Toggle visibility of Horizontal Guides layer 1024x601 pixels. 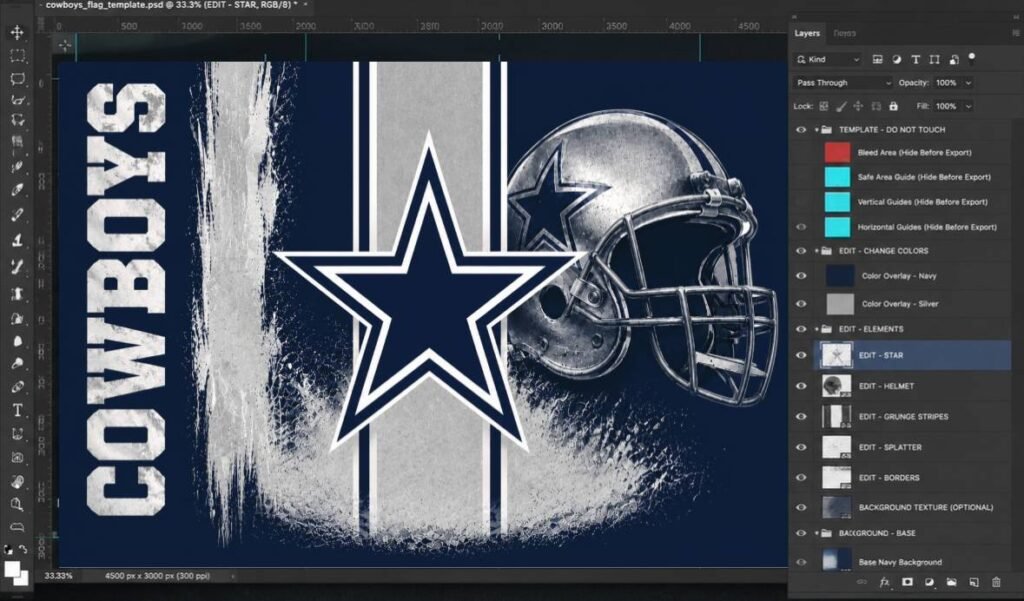(801, 227)
